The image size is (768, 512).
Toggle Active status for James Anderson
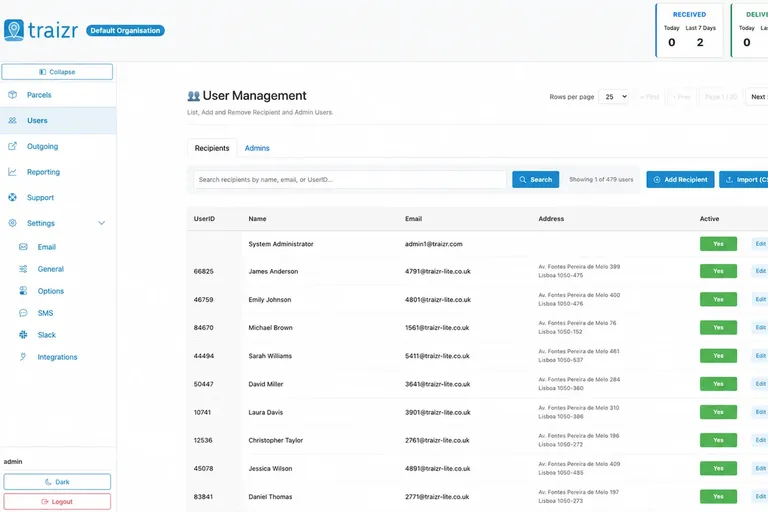(718, 271)
